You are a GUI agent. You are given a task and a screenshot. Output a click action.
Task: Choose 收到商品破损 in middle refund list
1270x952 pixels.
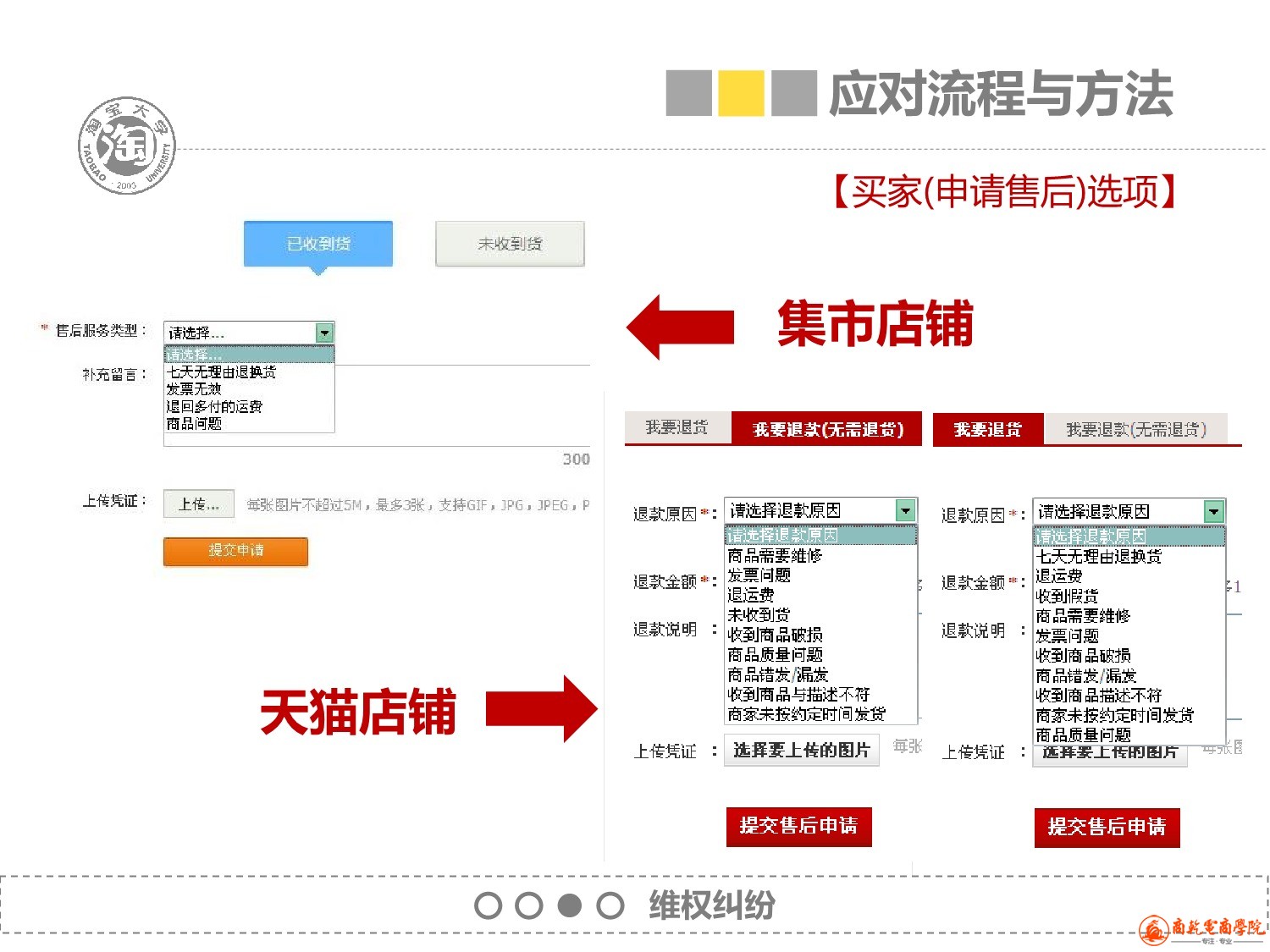[820, 635]
